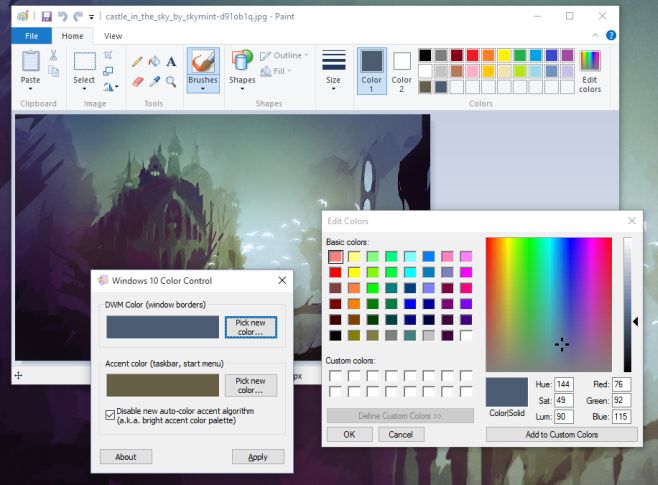Open the File menu tab
Screen dimensions: 658x485
(x=31, y=36)
